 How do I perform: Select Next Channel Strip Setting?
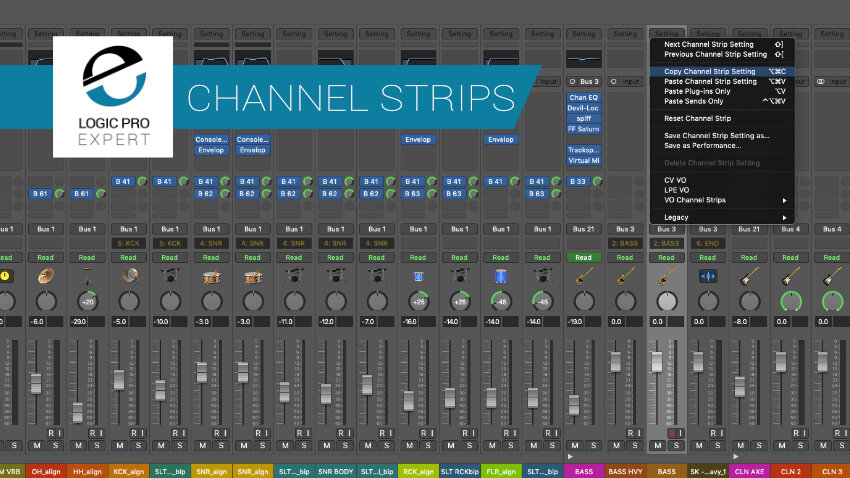[x=722, y=44]
